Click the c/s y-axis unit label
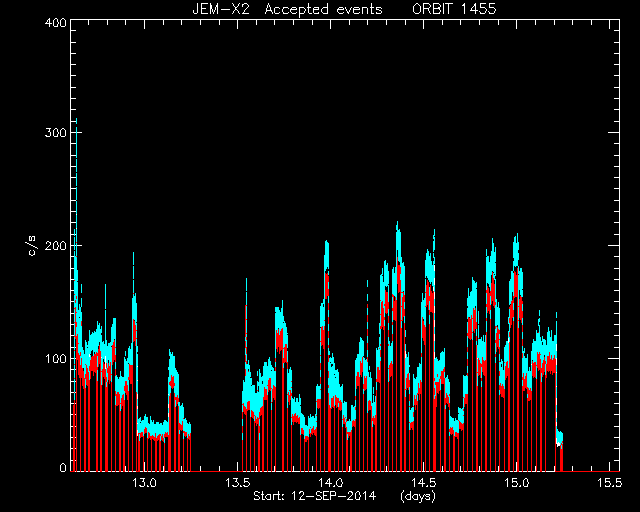 click(x=33, y=246)
